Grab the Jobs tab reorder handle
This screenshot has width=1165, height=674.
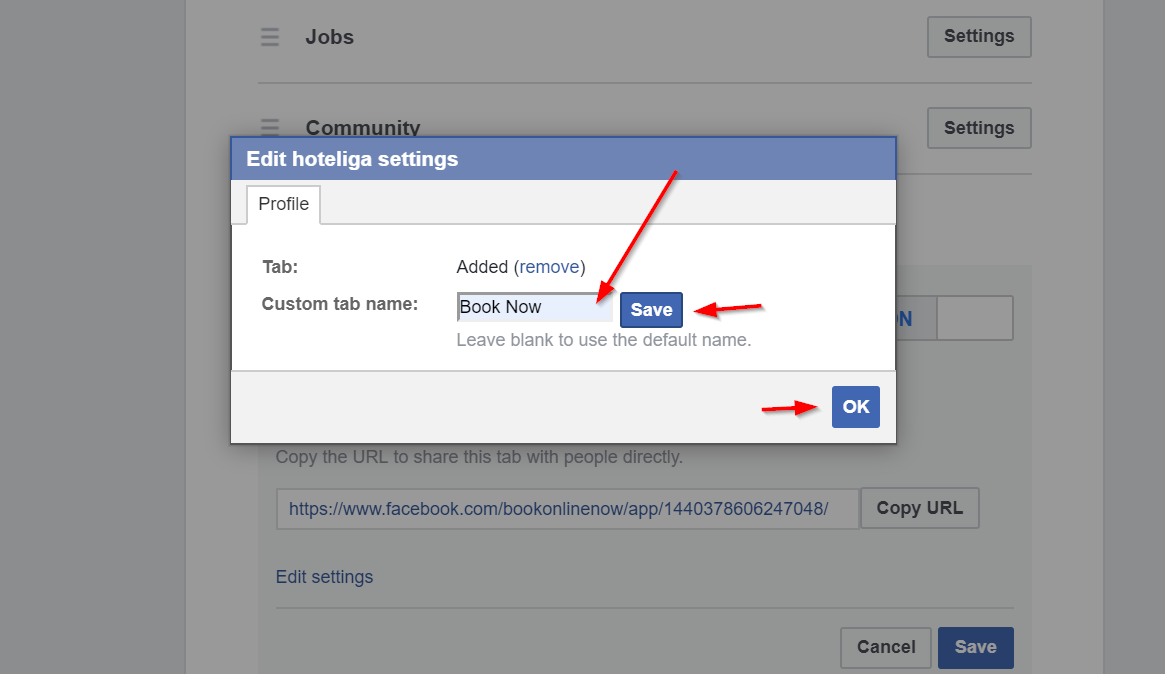pyautogui.click(x=270, y=37)
